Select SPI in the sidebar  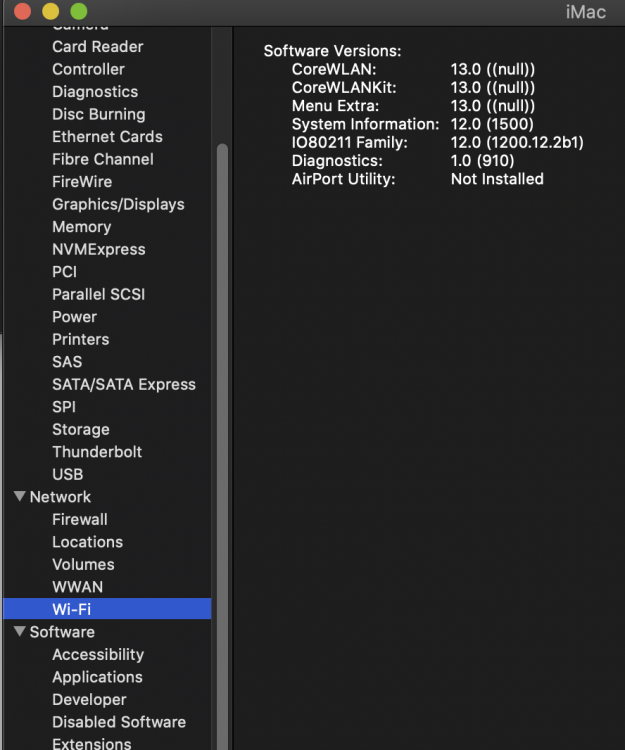tap(64, 407)
